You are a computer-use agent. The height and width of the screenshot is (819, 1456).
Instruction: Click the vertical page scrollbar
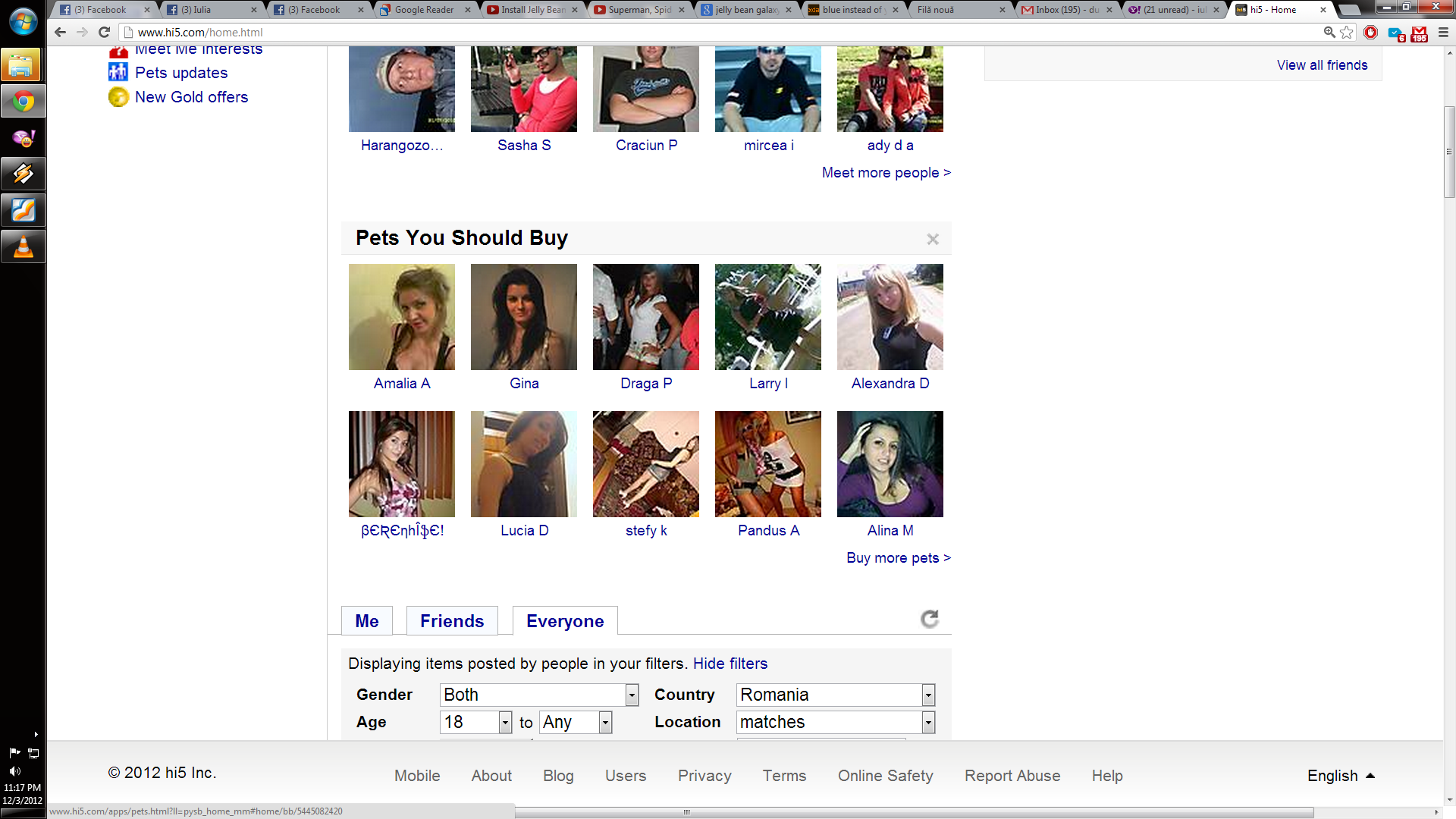(1449, 152)
